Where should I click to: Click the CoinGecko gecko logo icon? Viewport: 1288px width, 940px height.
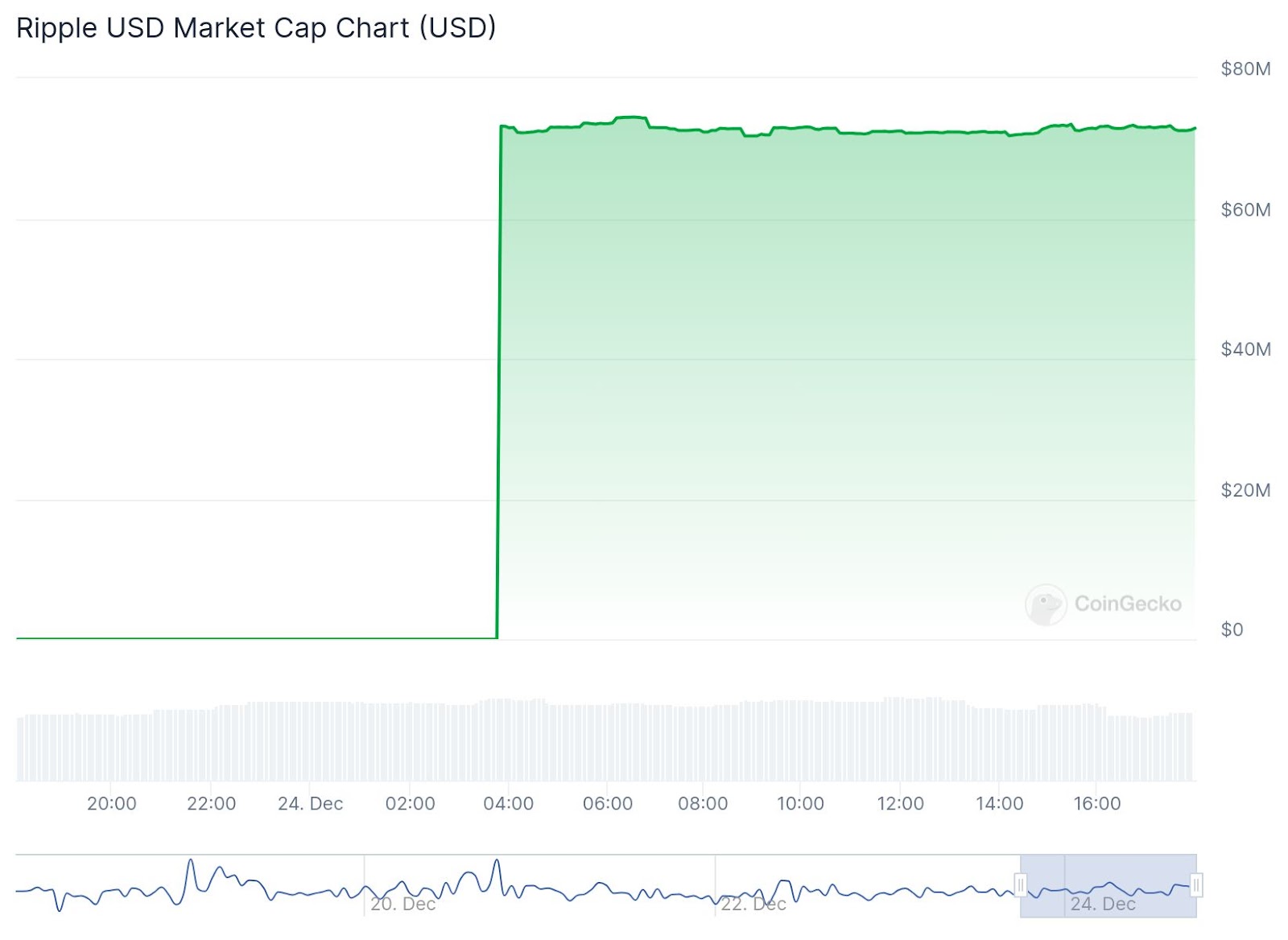pos(1045,604)
